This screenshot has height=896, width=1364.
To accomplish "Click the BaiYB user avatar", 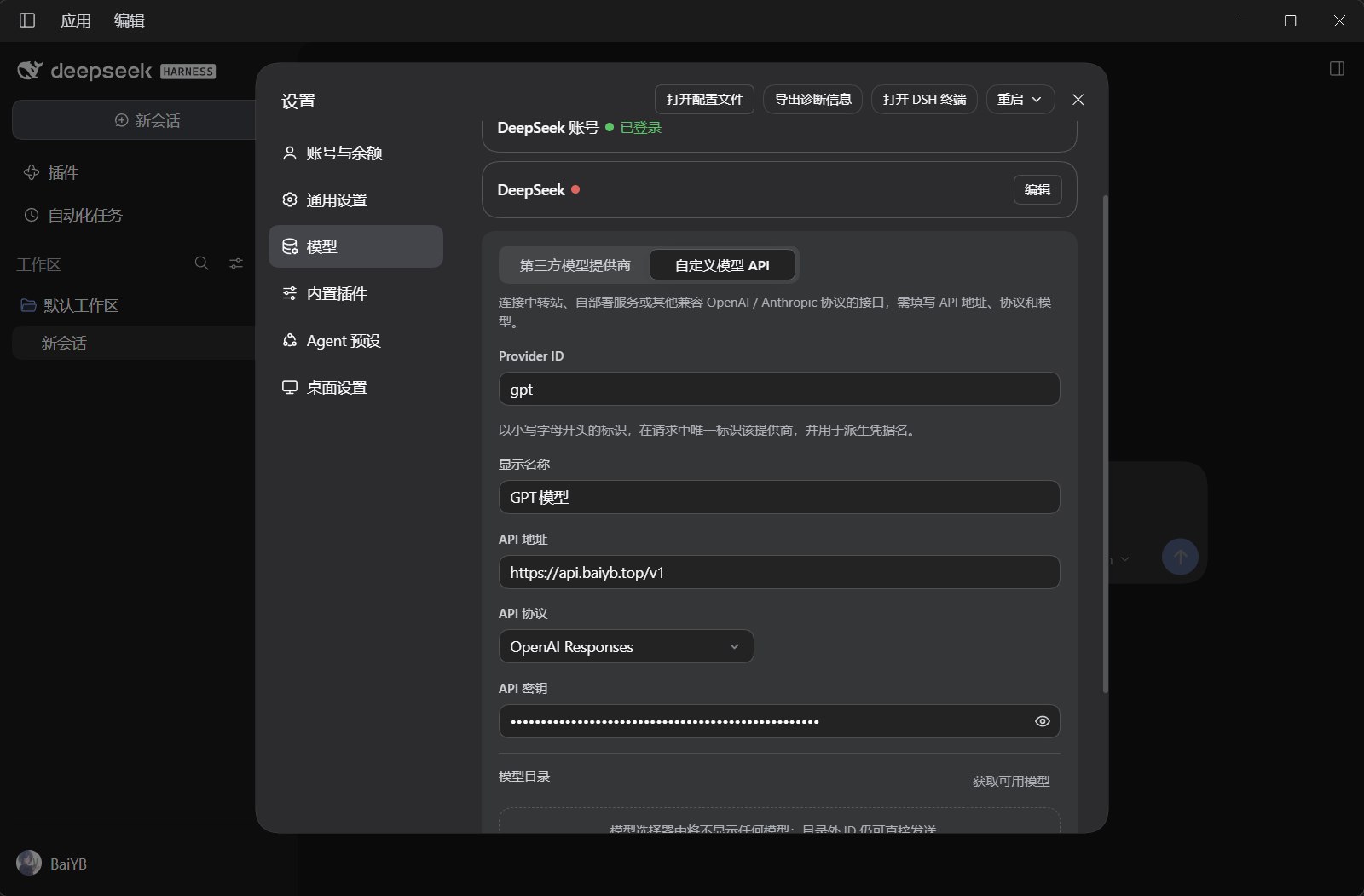I will (x=29, y=863).
